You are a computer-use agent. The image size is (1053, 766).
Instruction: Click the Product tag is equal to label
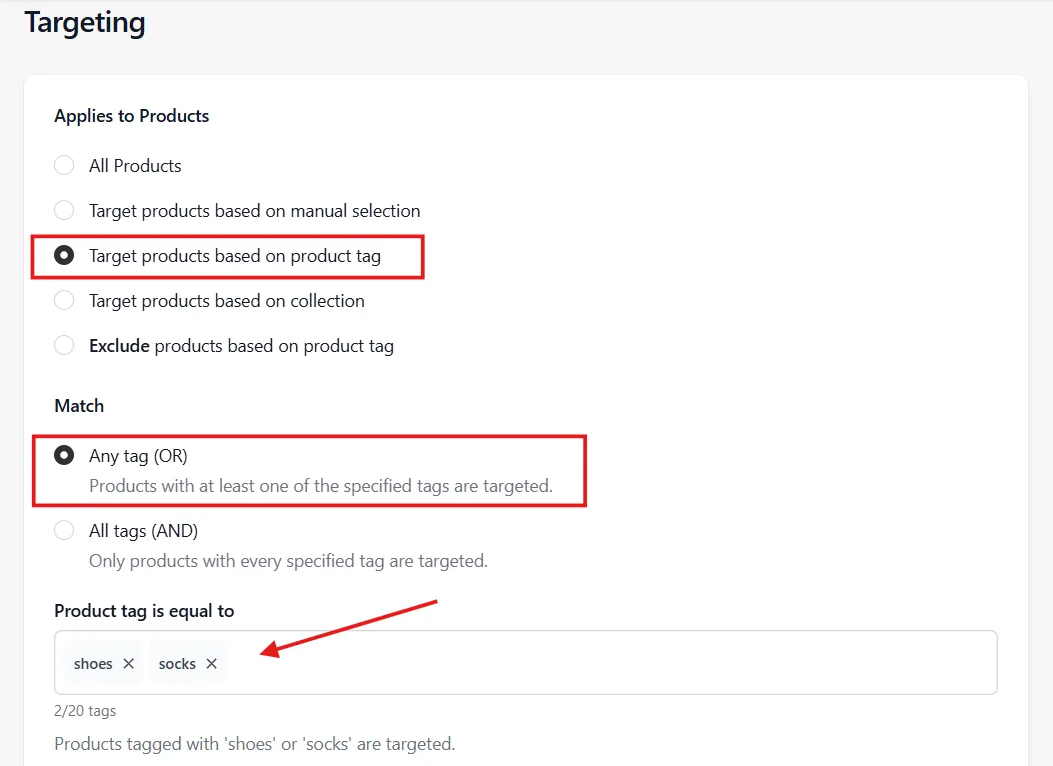coord(144,611)
